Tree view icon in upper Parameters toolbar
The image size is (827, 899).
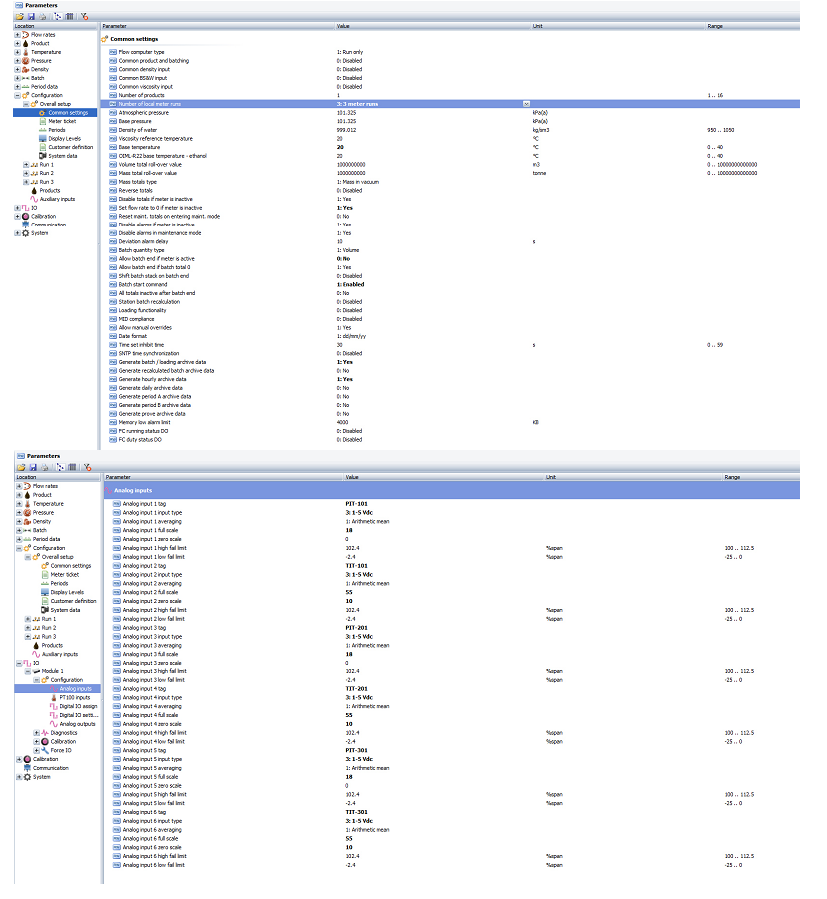coord(58,17)
